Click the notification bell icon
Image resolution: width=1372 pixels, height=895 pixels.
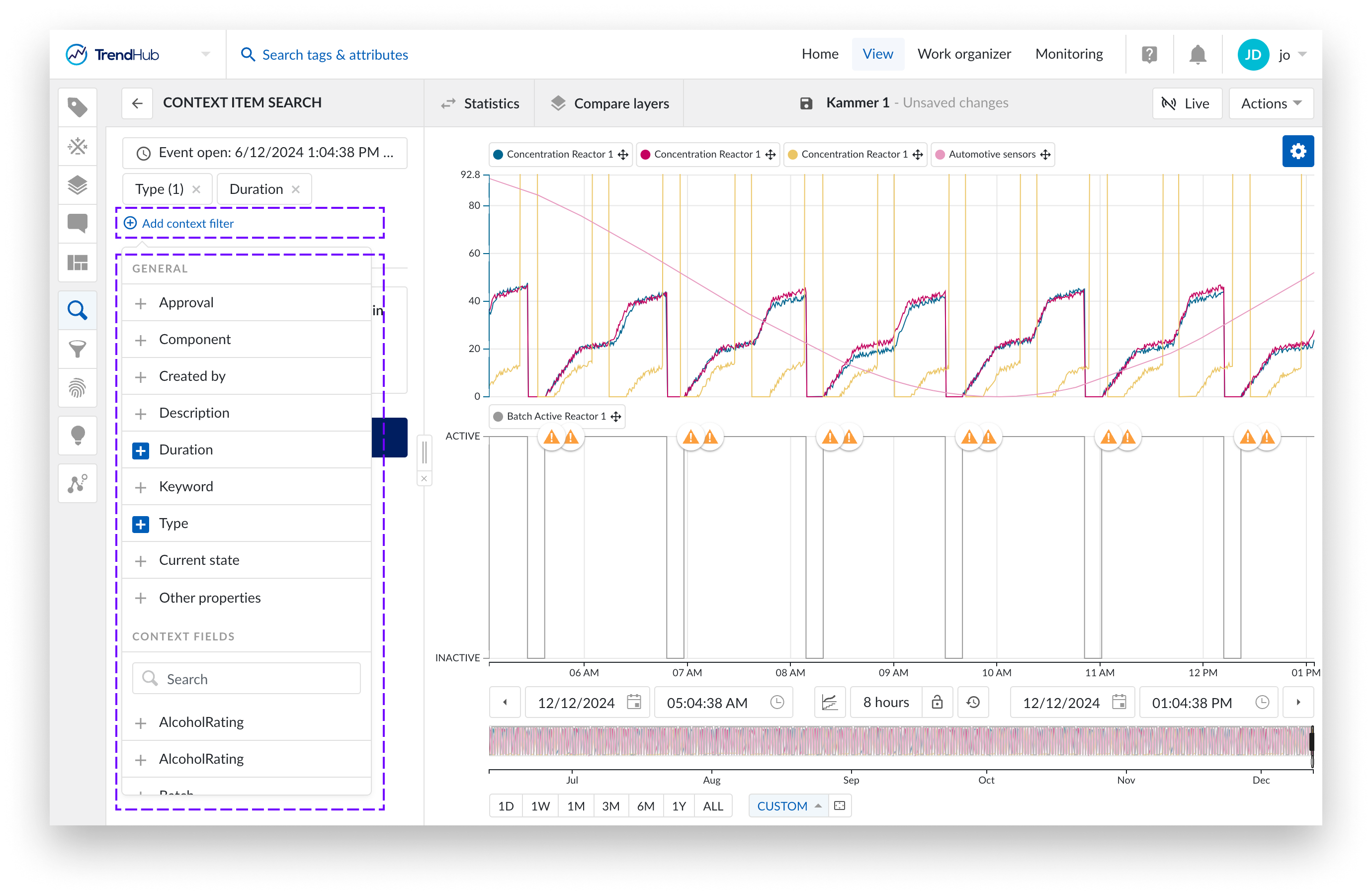coord(1198,55)
